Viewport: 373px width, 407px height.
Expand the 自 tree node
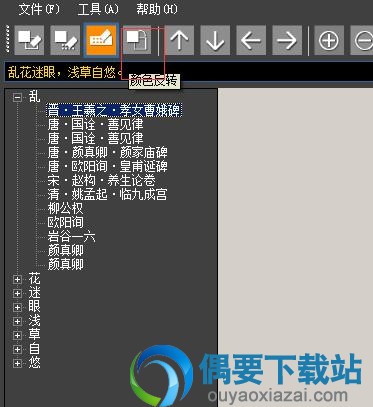[x=17, y=349]
